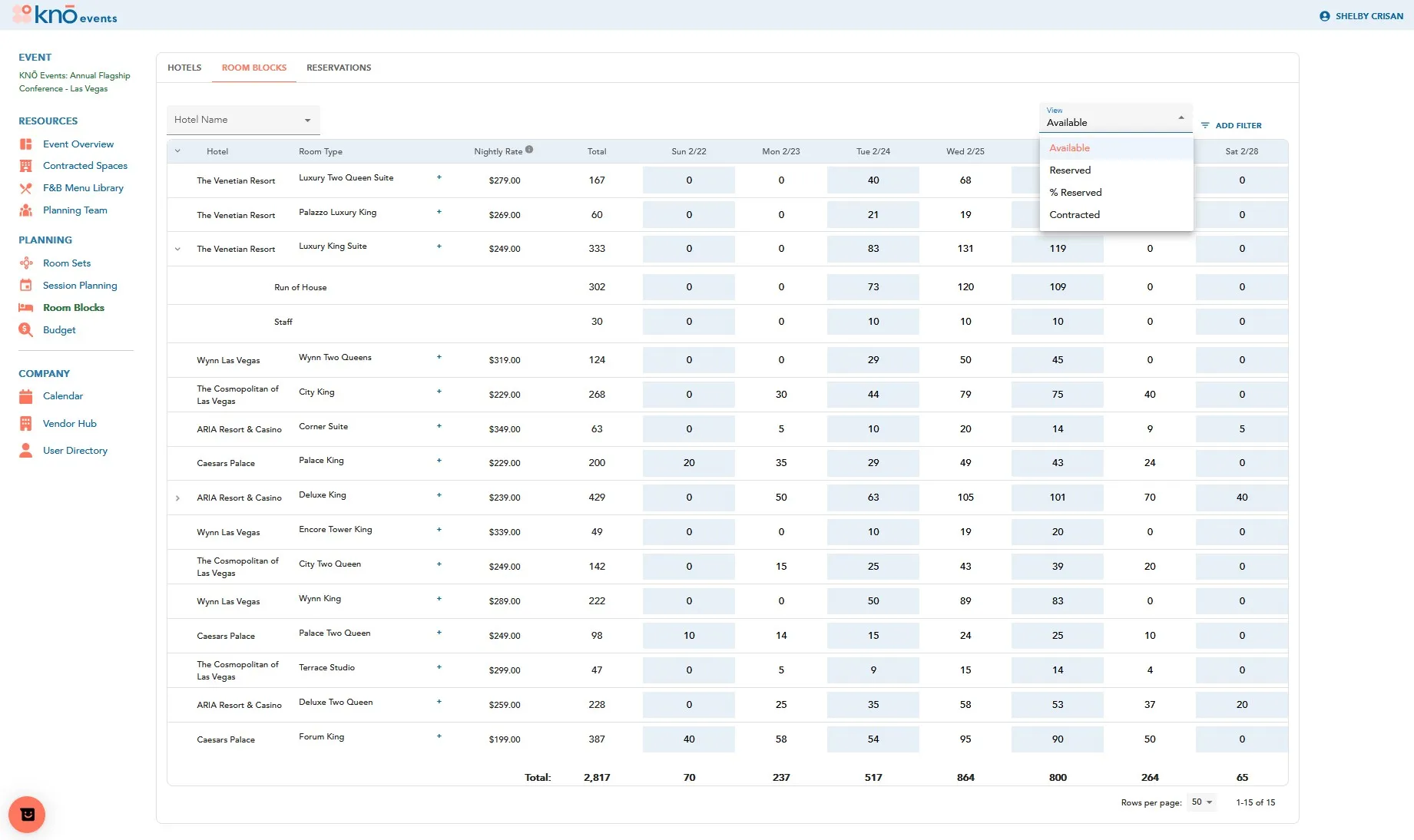This screenshot has height=840, width=1414.
Task: Open the chat widget at bottom left
Action: [x=27, y=815]
